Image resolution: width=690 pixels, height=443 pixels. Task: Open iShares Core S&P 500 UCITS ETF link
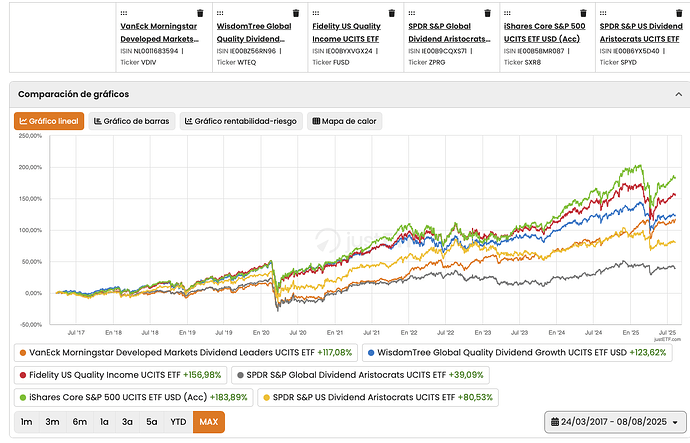(544, 33)
